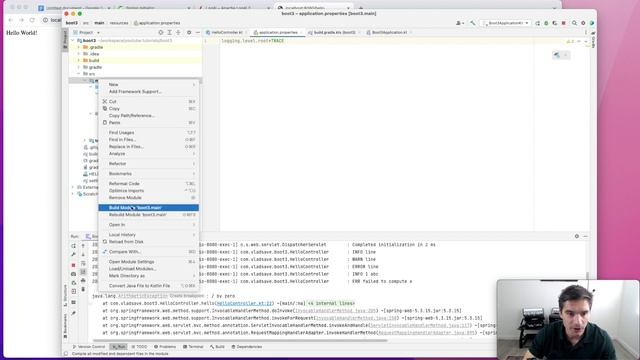
Task: Choose Find in Files in context menu
Action: point(149,140)
